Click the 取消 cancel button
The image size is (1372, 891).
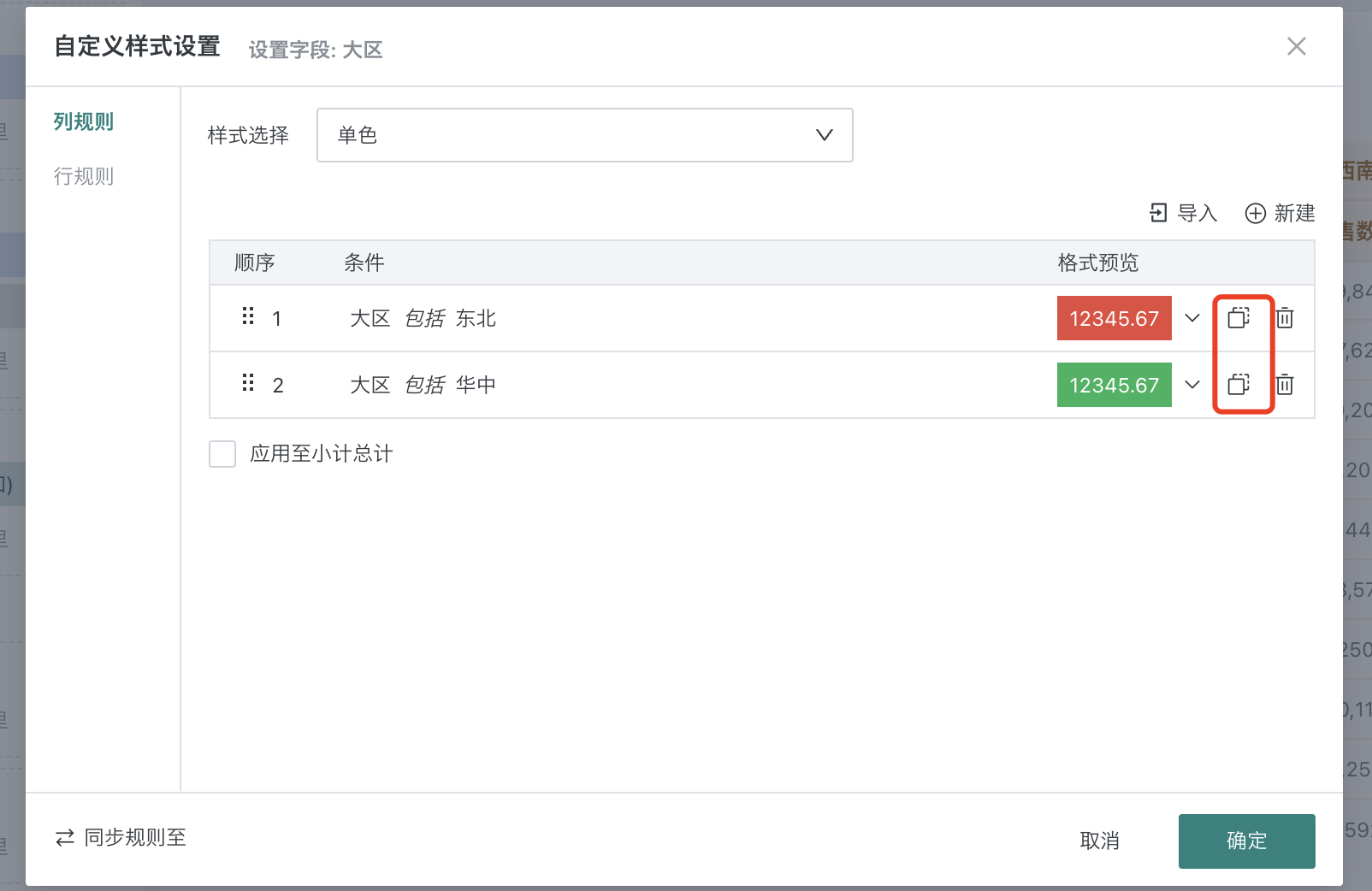click(x=1099, y=841)
